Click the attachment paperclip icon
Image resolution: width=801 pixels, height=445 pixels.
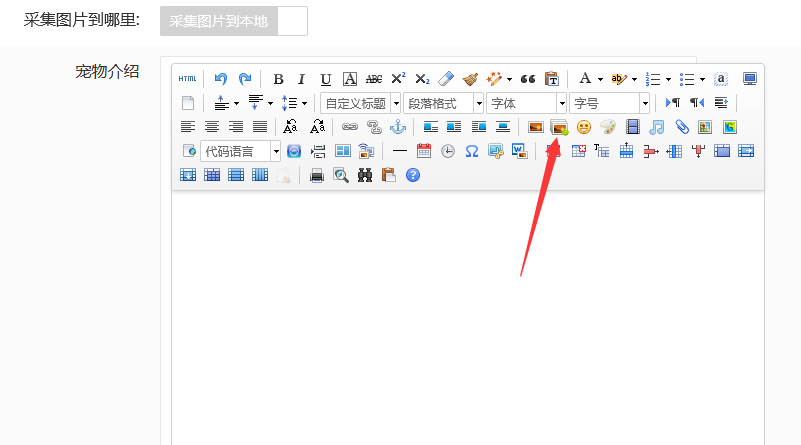tap(681, 127)
